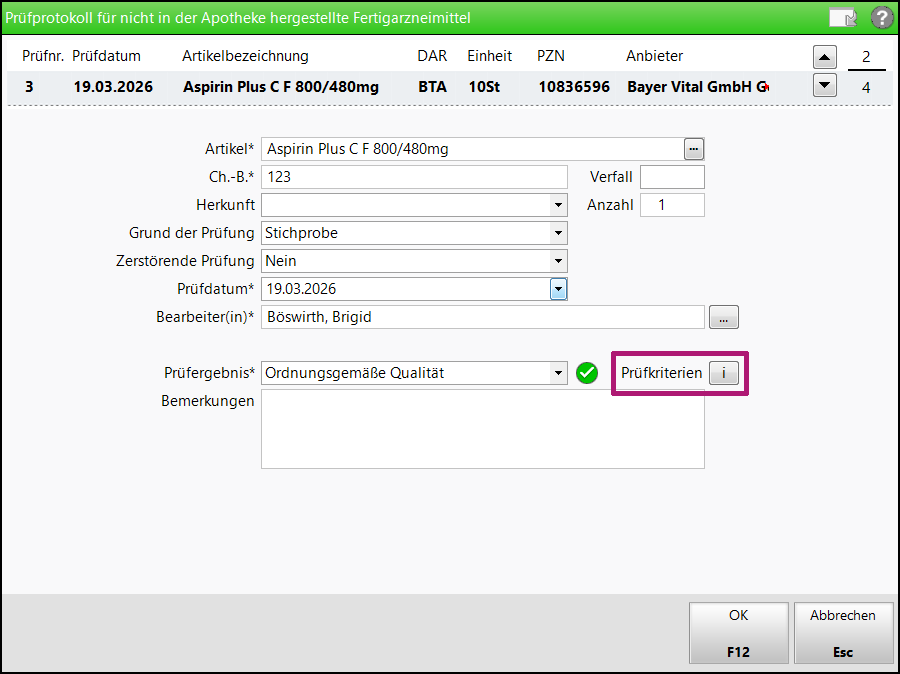
Task: Confirm with the OK F12 button
Action: tap(738, 632)
